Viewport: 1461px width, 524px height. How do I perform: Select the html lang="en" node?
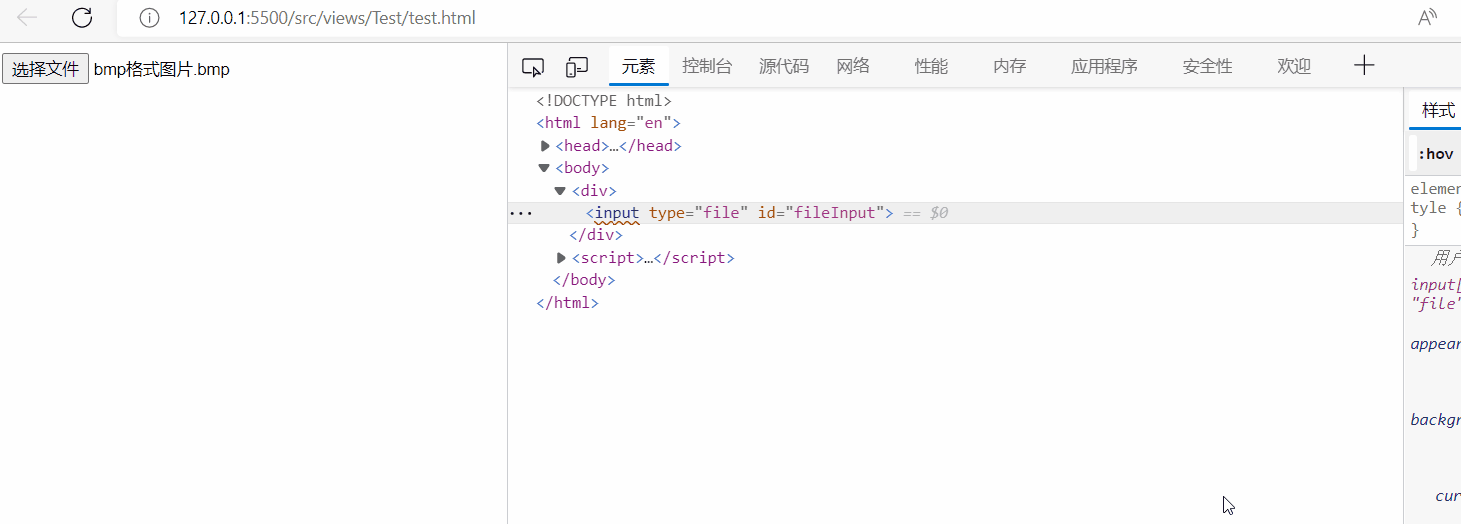pyautogui.click(x=608, y=123)
